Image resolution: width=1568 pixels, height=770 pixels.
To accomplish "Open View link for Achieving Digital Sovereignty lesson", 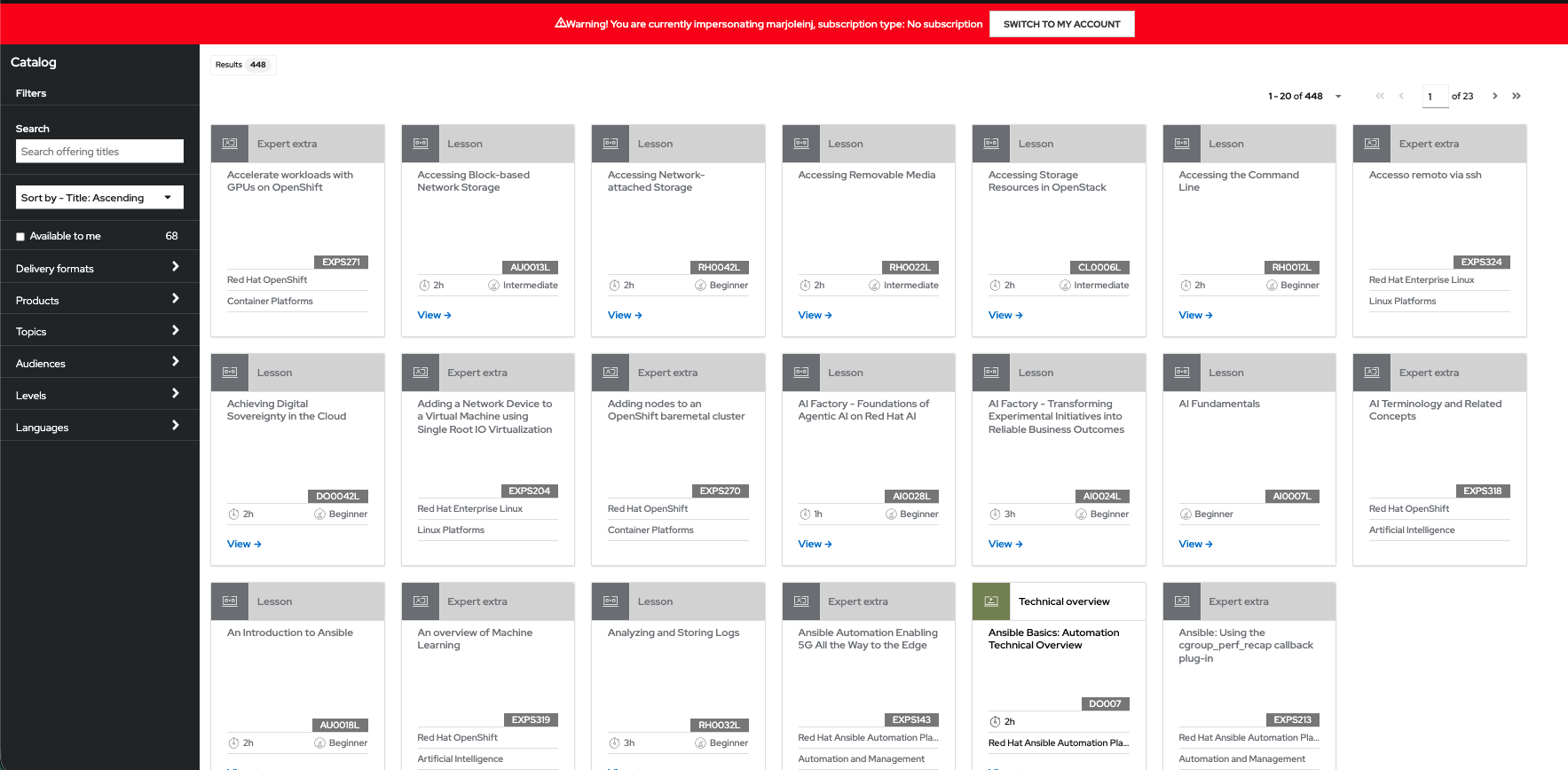I will (x=244, y=544).
